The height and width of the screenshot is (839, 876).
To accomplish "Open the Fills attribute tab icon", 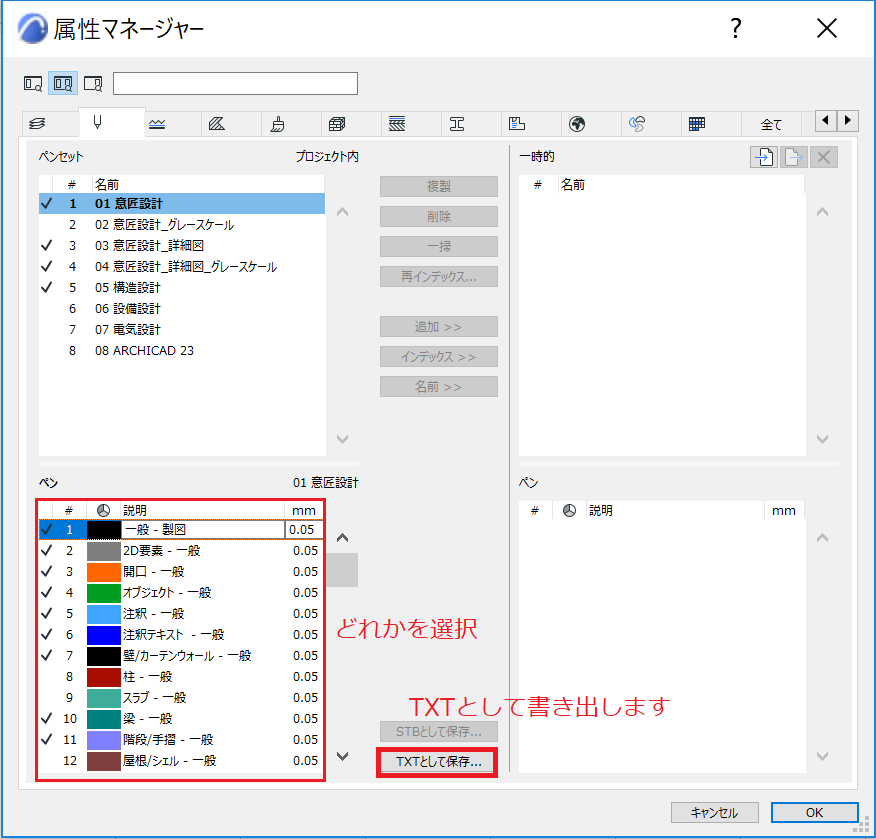I will point(217,123).
